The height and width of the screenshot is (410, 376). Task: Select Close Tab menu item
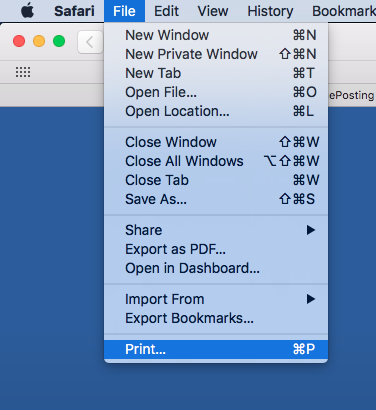point(216,180)
